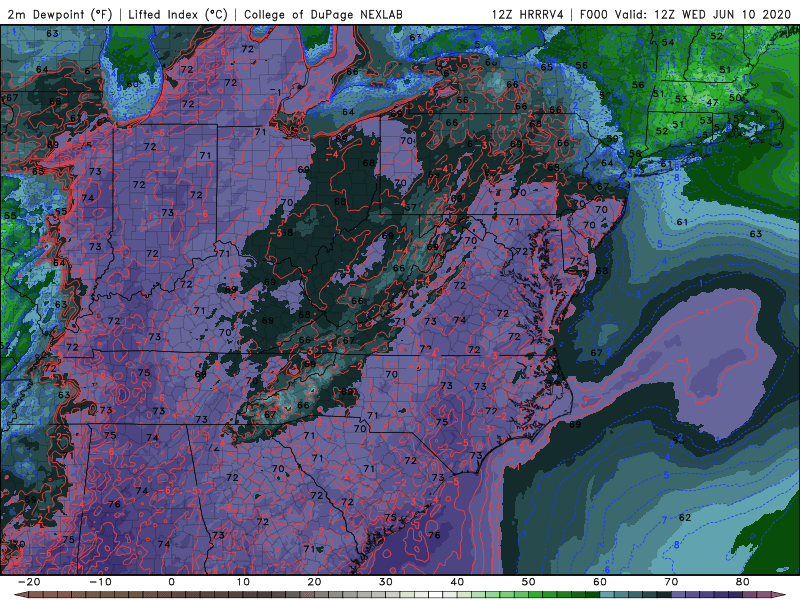Click the -10 label on the color scale

[100, 582]
